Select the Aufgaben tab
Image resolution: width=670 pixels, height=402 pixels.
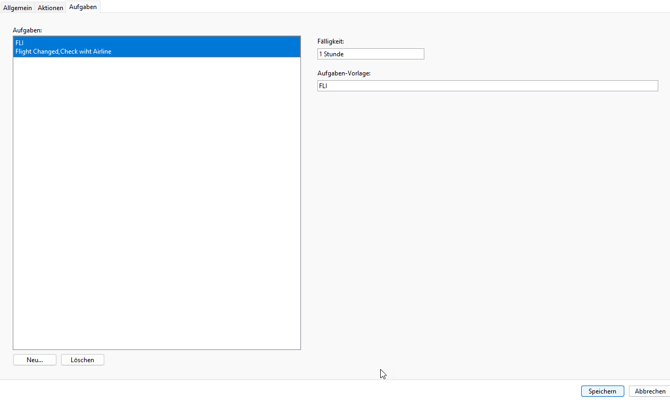(x=83, y=7)
